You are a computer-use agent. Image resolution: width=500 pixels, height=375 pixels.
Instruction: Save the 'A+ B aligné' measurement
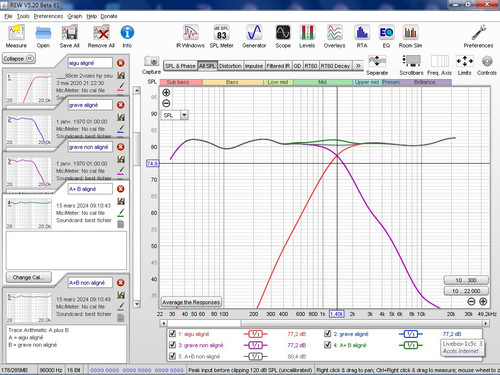121,201
